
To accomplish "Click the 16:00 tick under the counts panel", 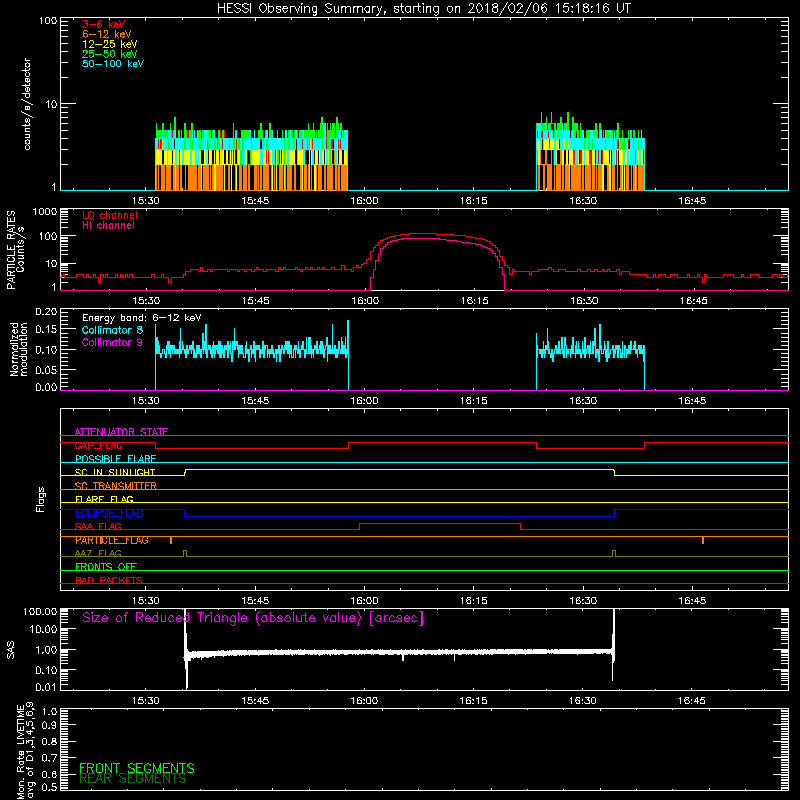I will 364,201.
